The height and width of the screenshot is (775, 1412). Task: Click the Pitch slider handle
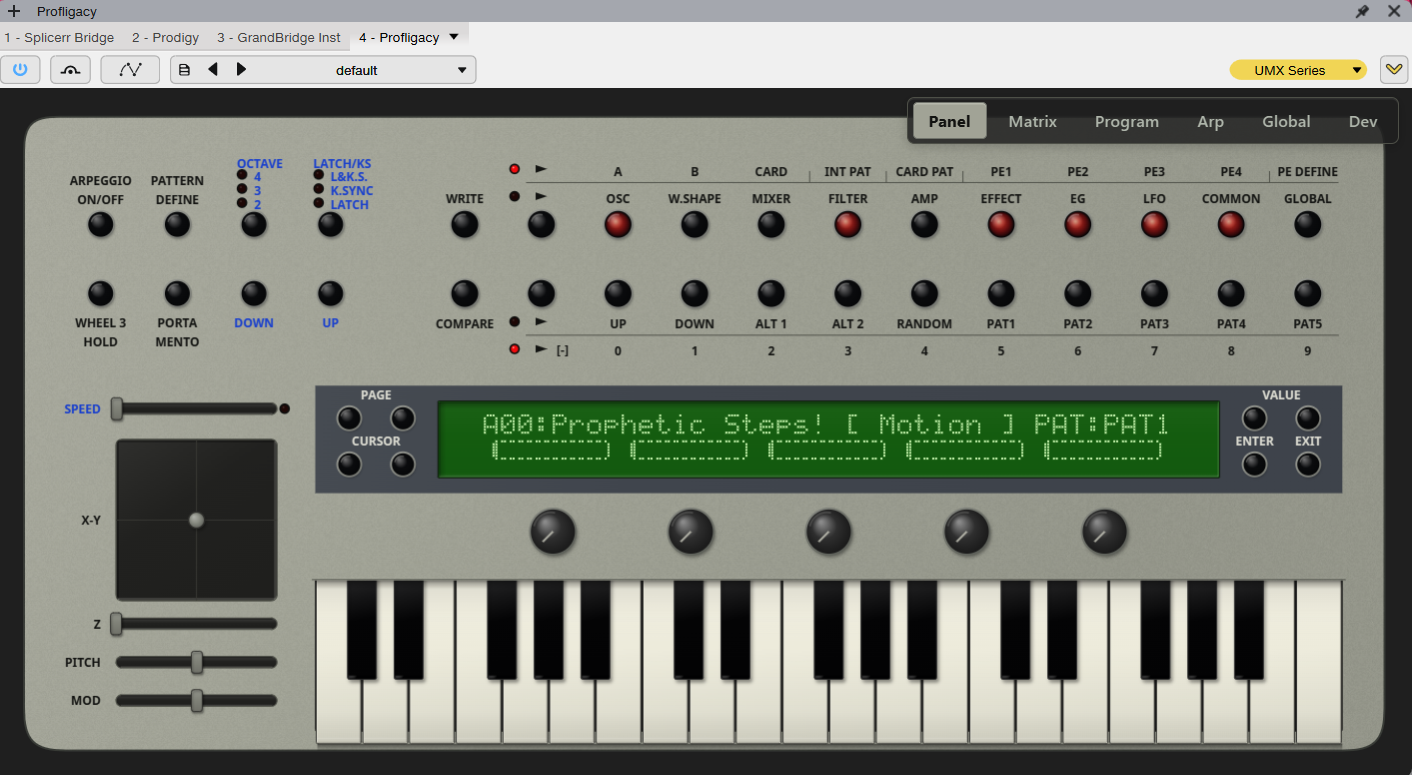click(197, 662)
